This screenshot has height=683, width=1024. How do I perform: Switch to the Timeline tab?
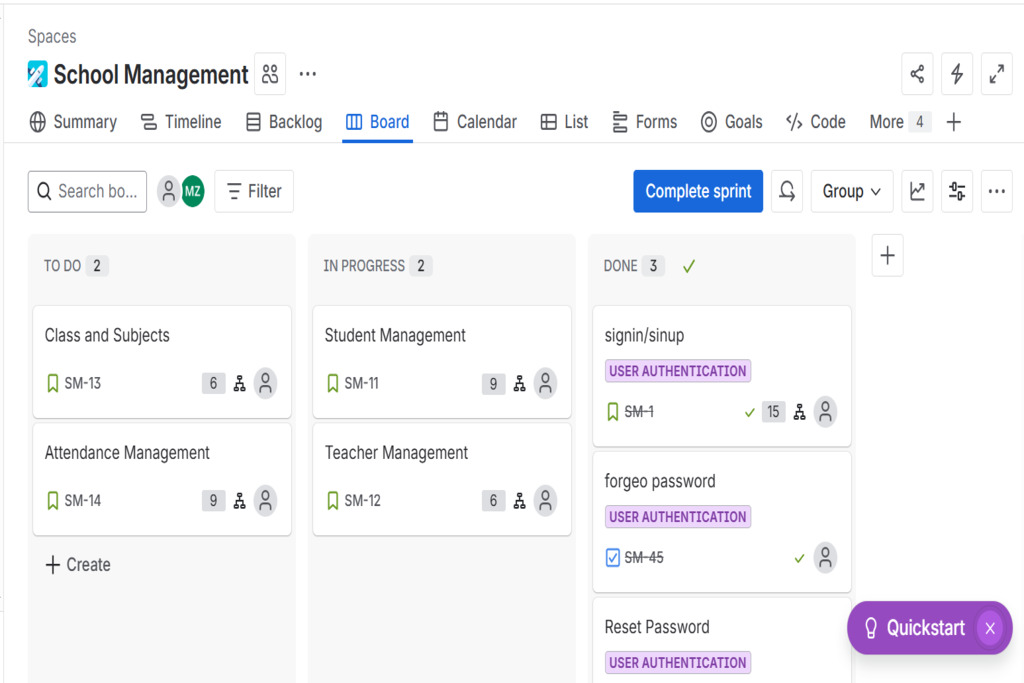click(x=181, y=122)
